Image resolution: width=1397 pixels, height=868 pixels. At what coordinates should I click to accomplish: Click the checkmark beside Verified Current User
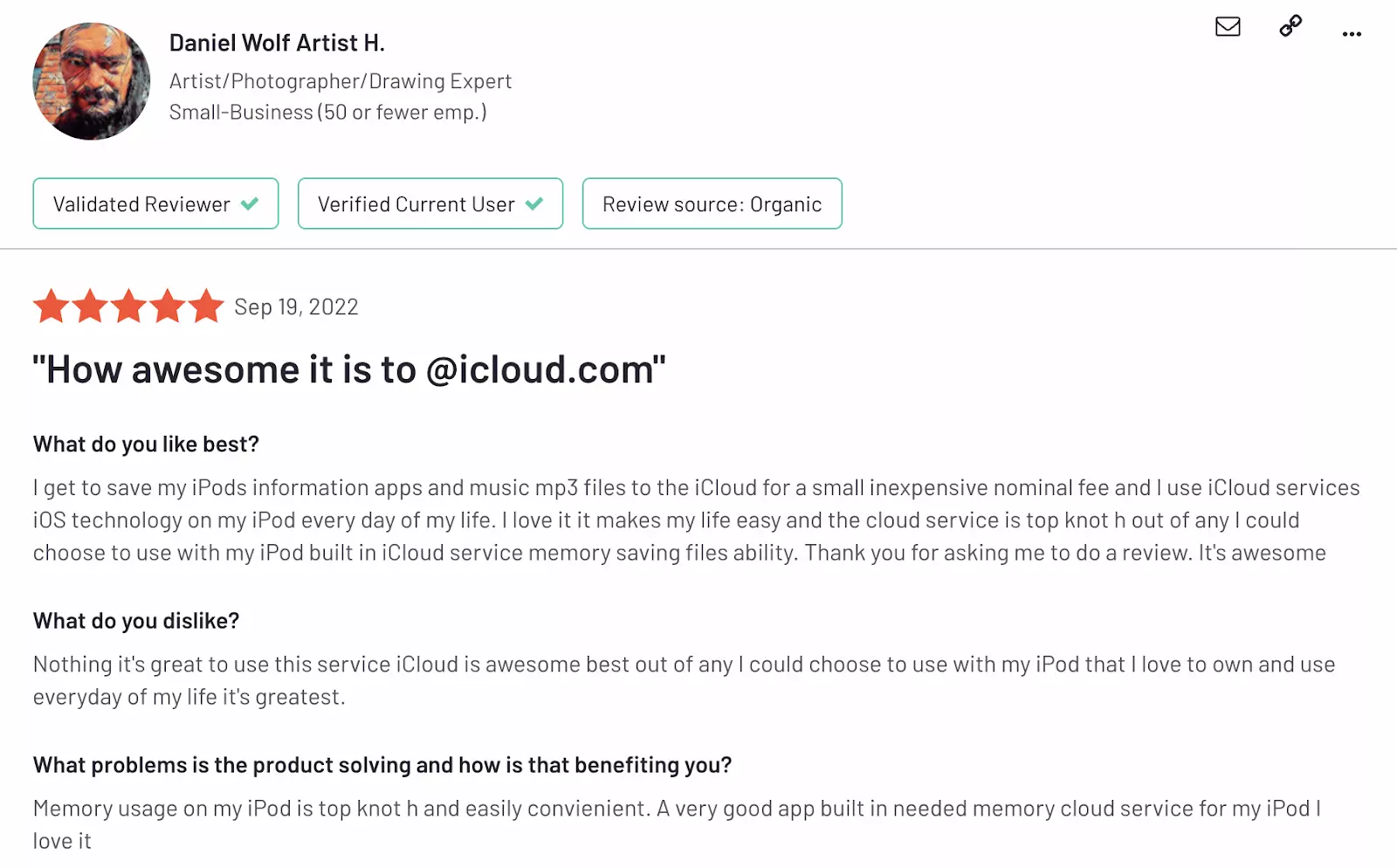tap(534, 203)
